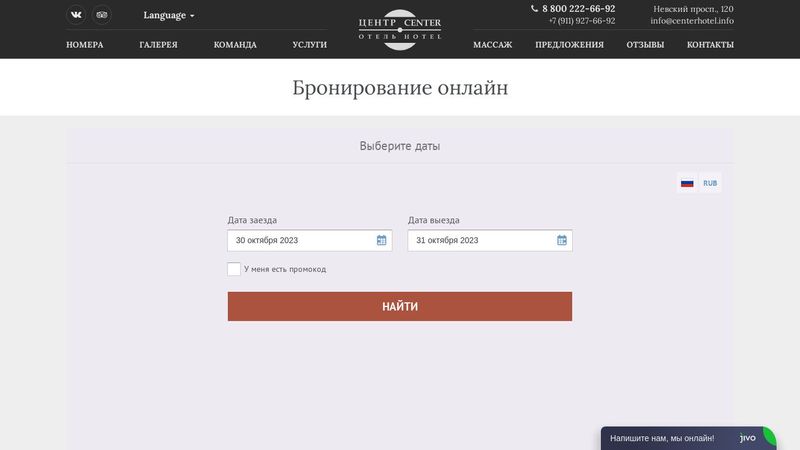Click the info@centerhotel.info email link
Screen dimensions: 800x450
(692, 21)
